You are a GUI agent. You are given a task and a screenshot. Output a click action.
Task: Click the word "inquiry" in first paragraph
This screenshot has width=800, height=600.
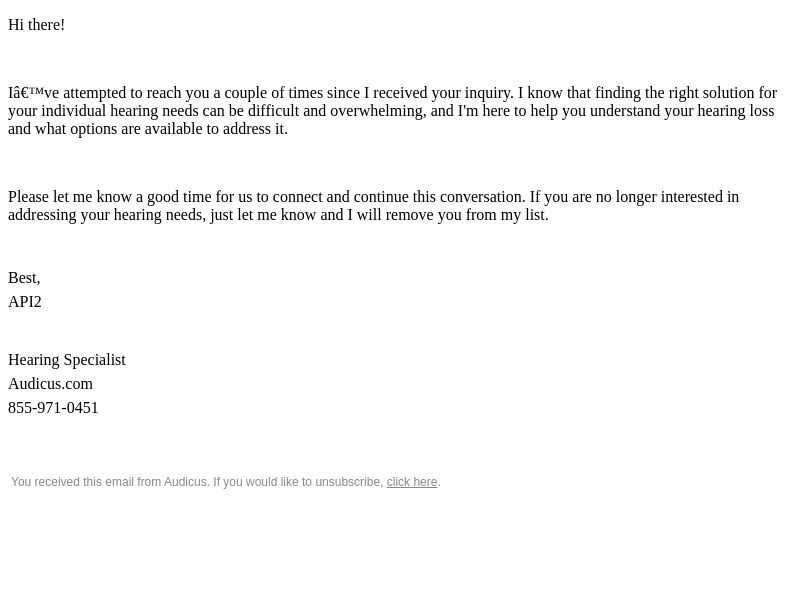coord(488,93)
